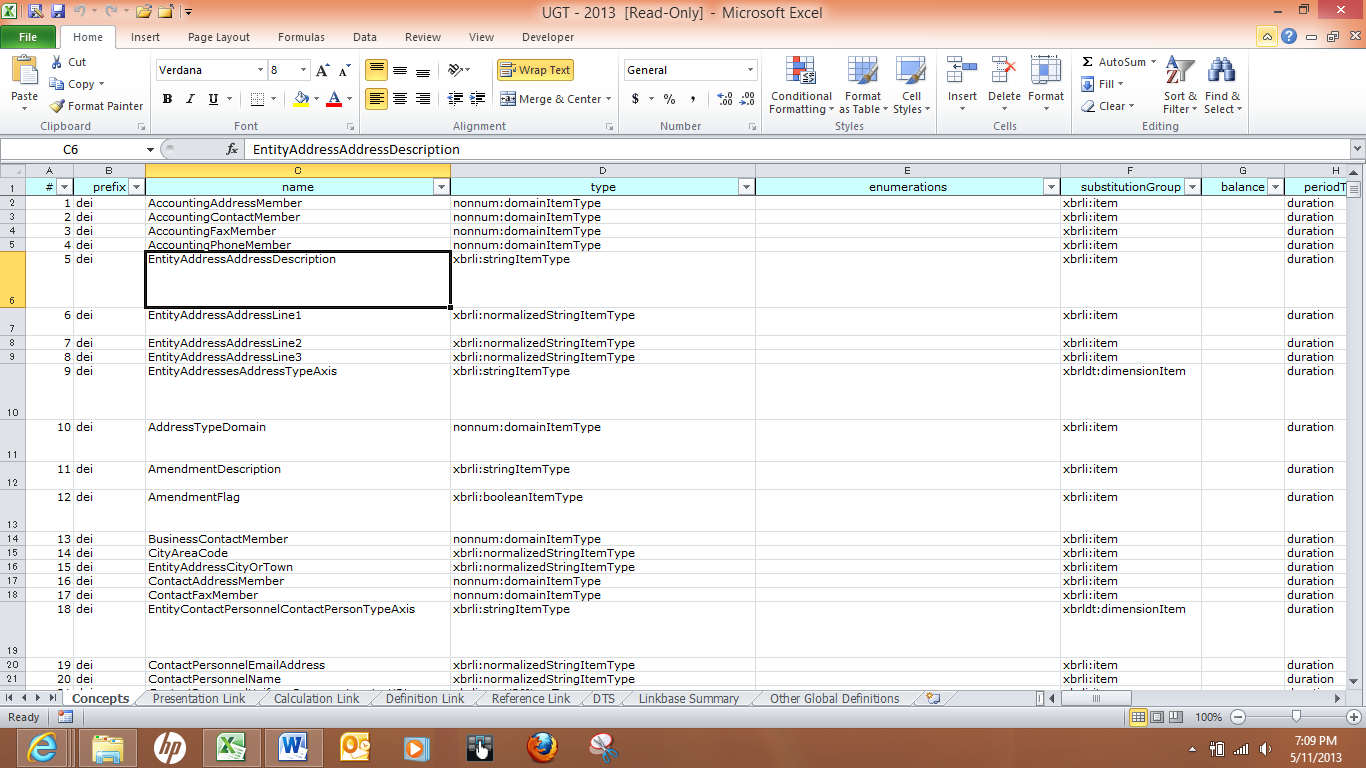
Task: Activate the Format Painter
Action: pyautogui.click(x=95, y=105)
